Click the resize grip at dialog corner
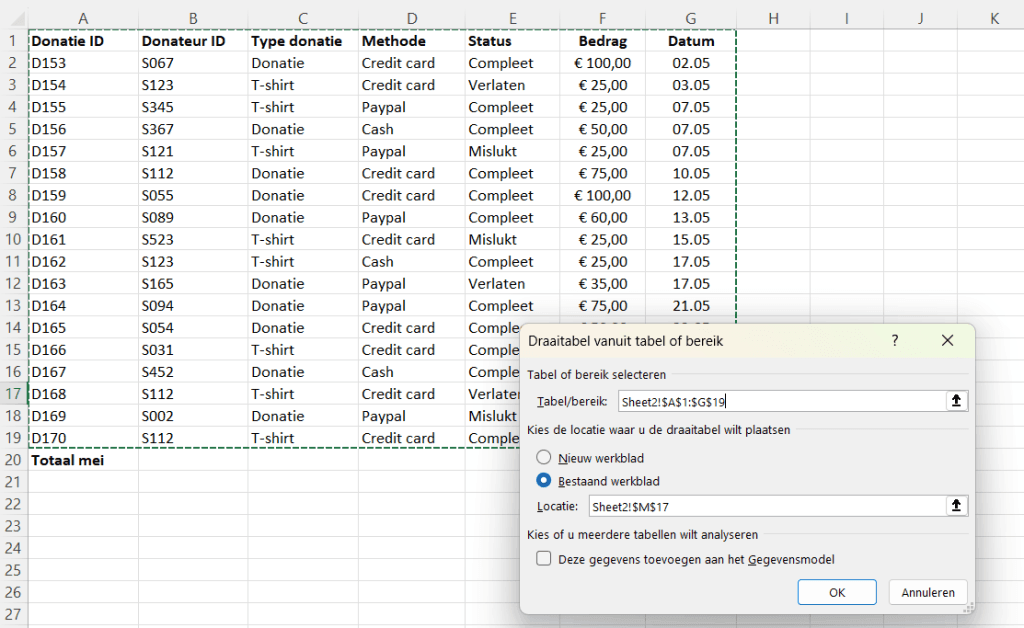 pyautogui.click(x=968, y=608)
